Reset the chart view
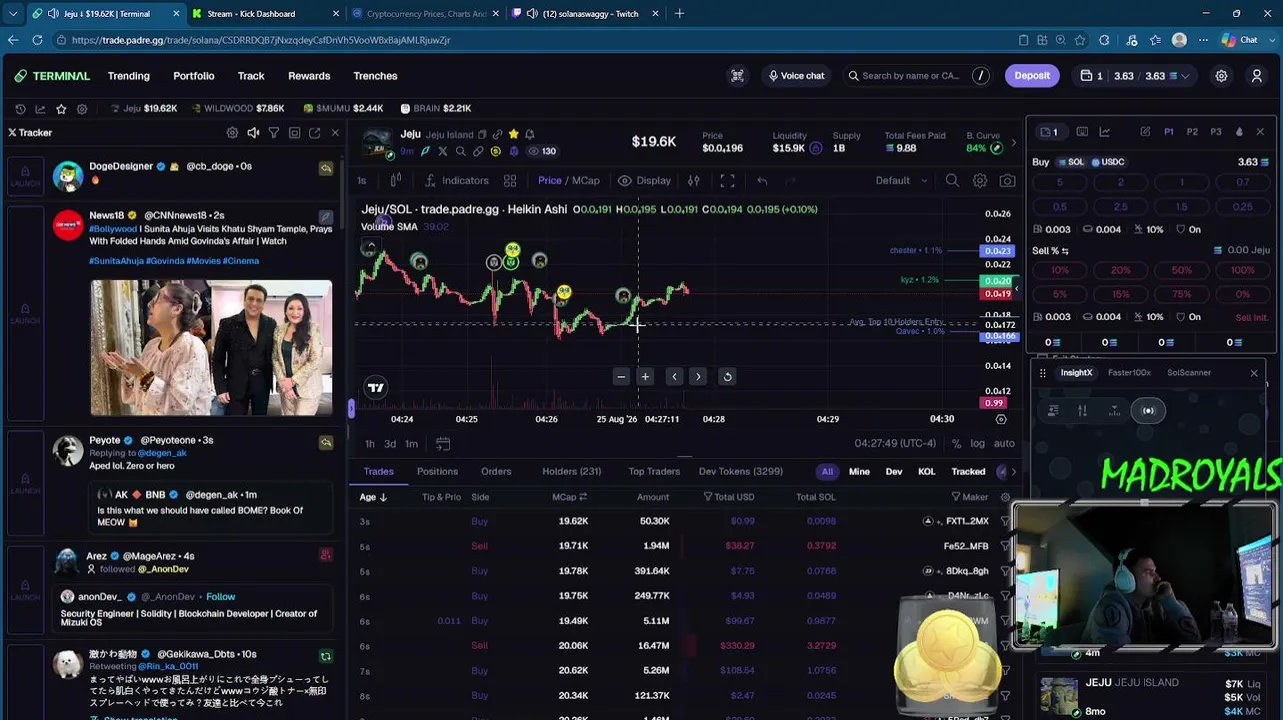 (x=727, y=377)
